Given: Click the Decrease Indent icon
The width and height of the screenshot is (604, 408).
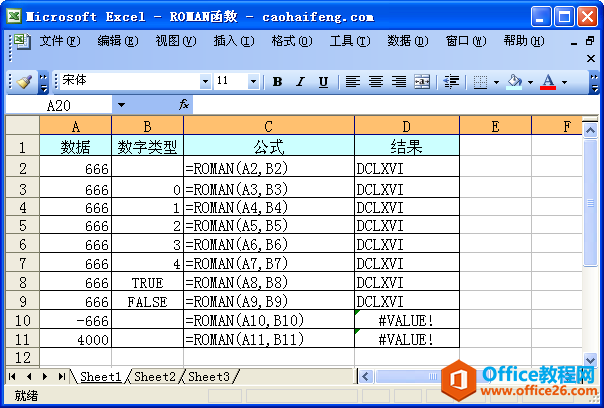Looking at the screenshot, I should (x=451, y=82).
